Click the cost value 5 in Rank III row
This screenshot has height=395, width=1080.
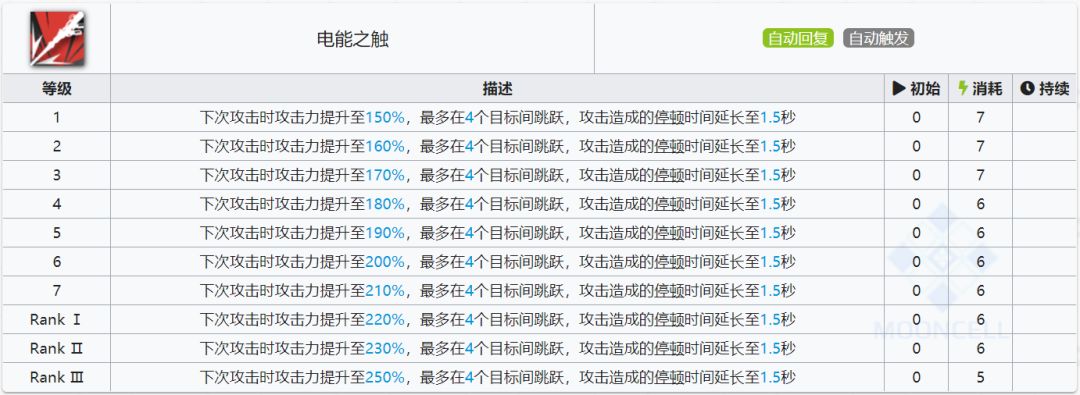point(980,377)
